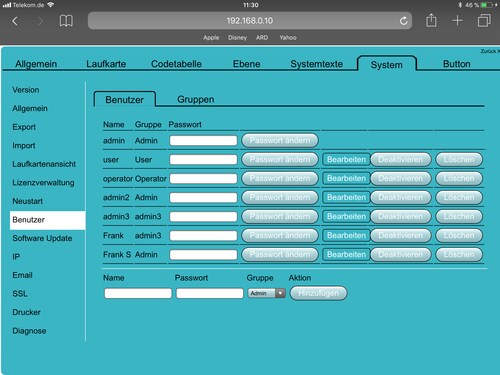Open Laufkartenansicht in the sidebar
This screenshot has width=500, height=375.
point(44,164)
